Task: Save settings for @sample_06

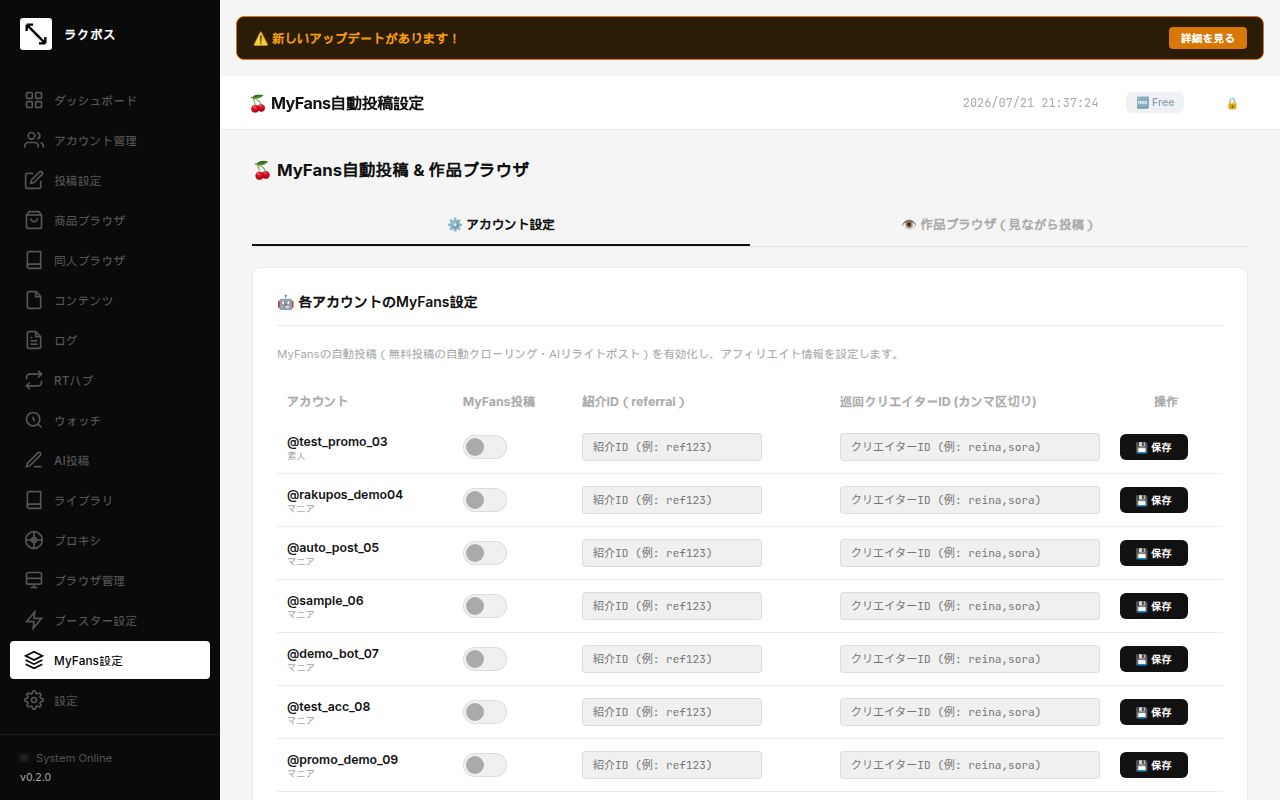Action: point(1154,606)
